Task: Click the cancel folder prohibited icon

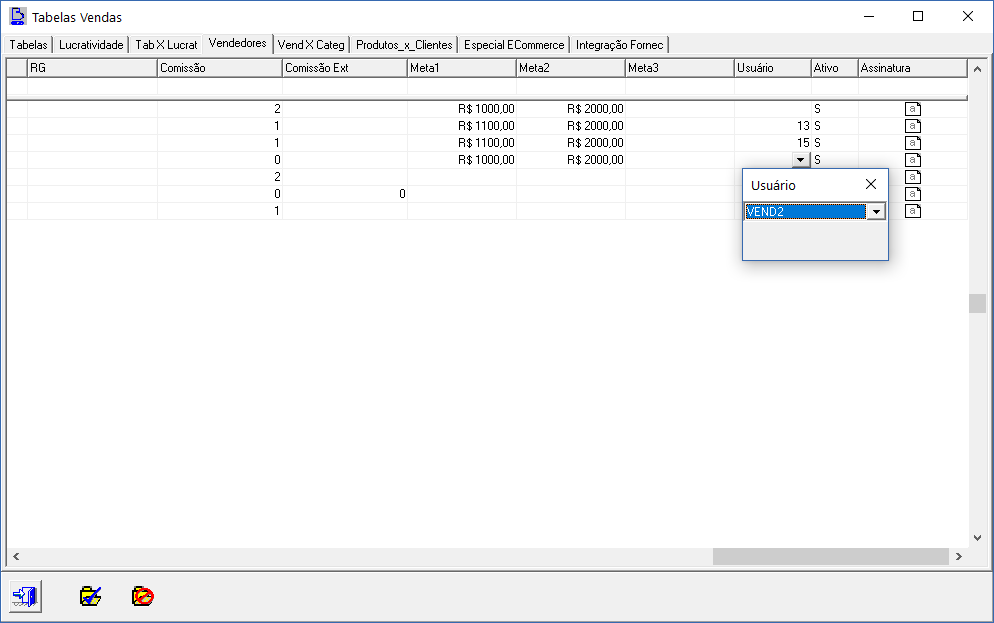Action: [x=143, y=596]
